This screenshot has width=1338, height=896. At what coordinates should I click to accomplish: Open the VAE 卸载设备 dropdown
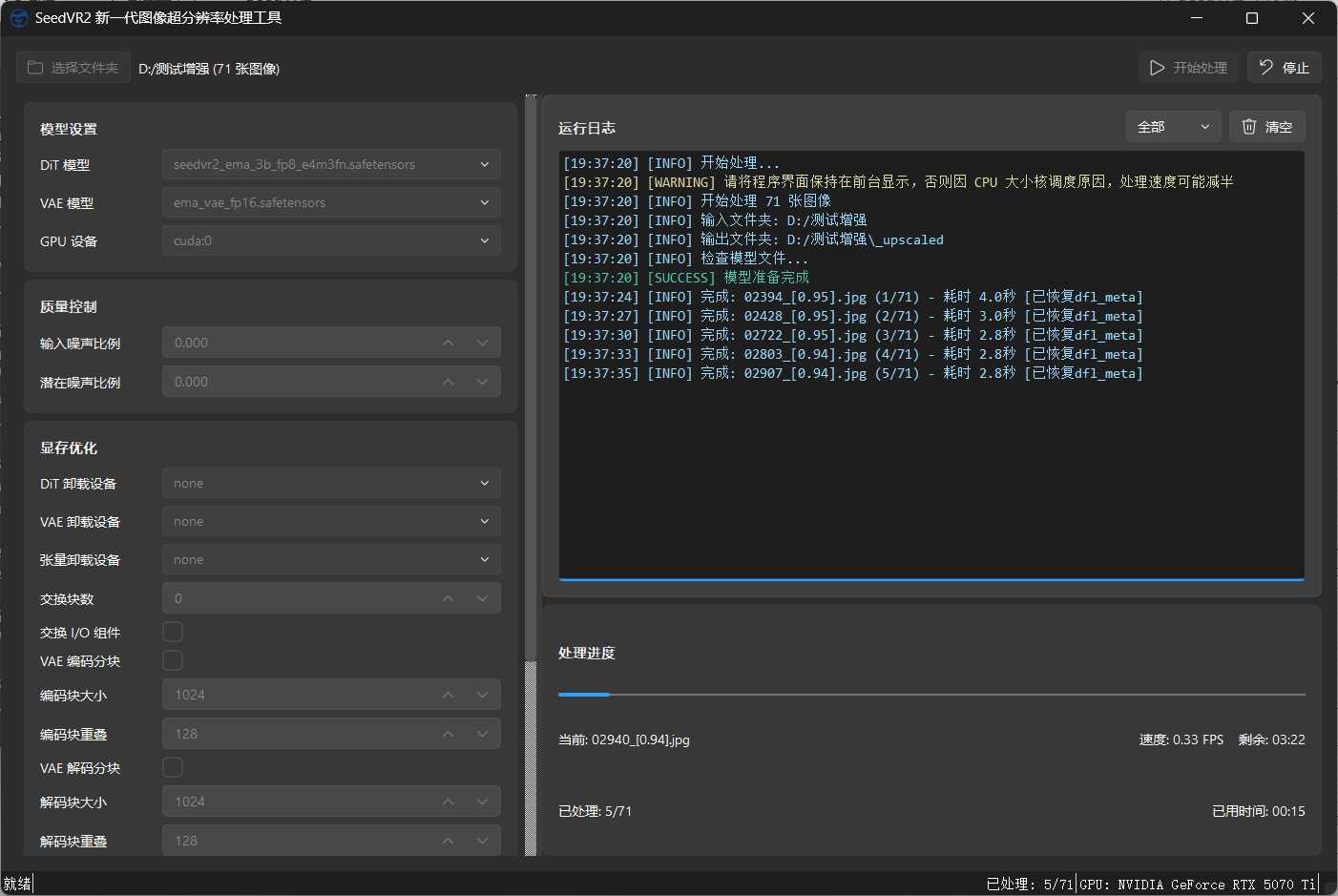(x=331, y=521)
